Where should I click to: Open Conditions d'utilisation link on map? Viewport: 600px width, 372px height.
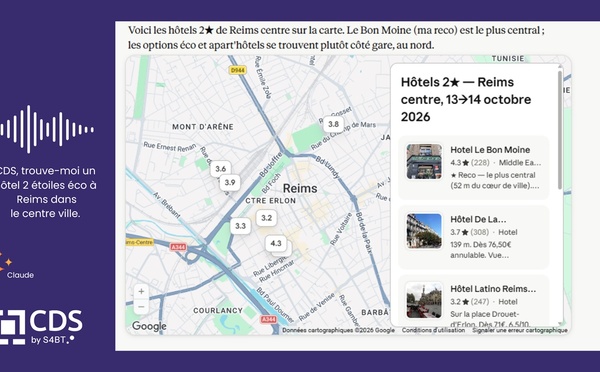[433, 330]
